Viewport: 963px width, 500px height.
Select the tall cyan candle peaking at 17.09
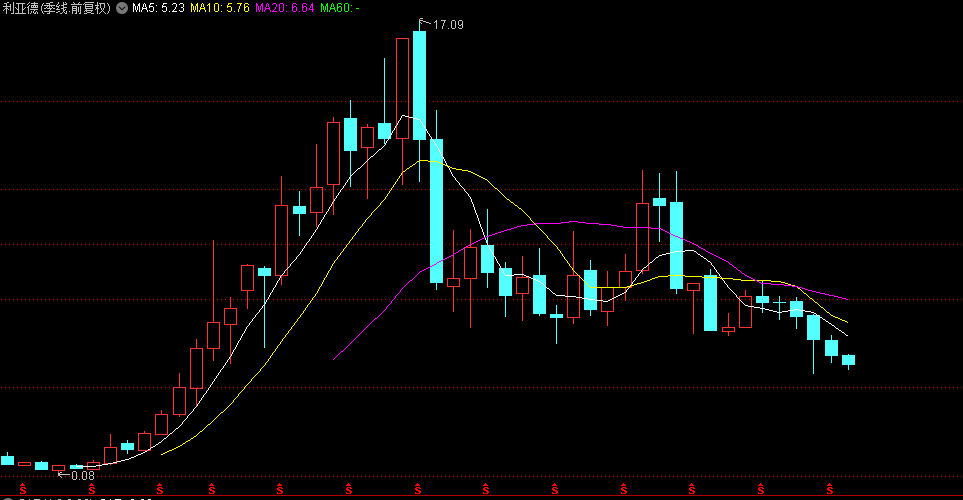419,85
